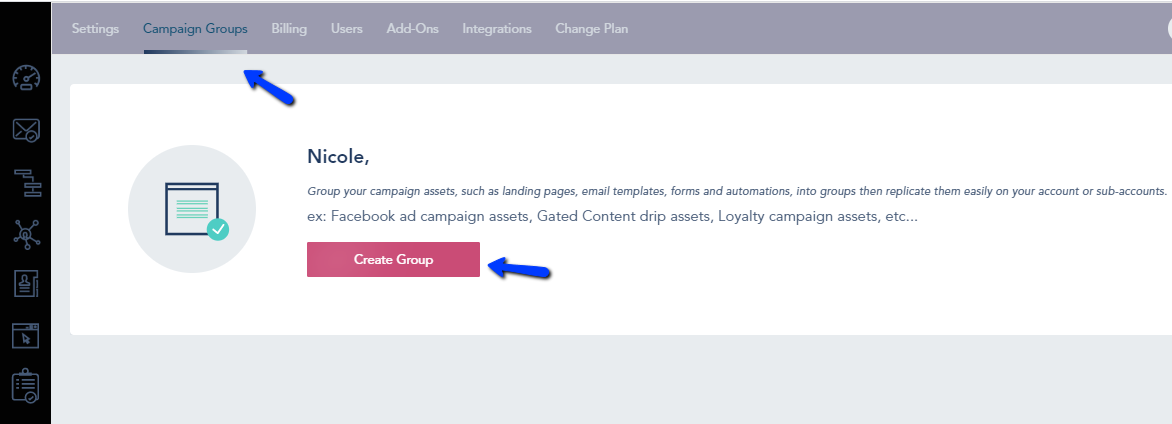Open the dashboard speedometer icon
The height and width of the screenshot is (424, 1172).
(x=26, y=78)
